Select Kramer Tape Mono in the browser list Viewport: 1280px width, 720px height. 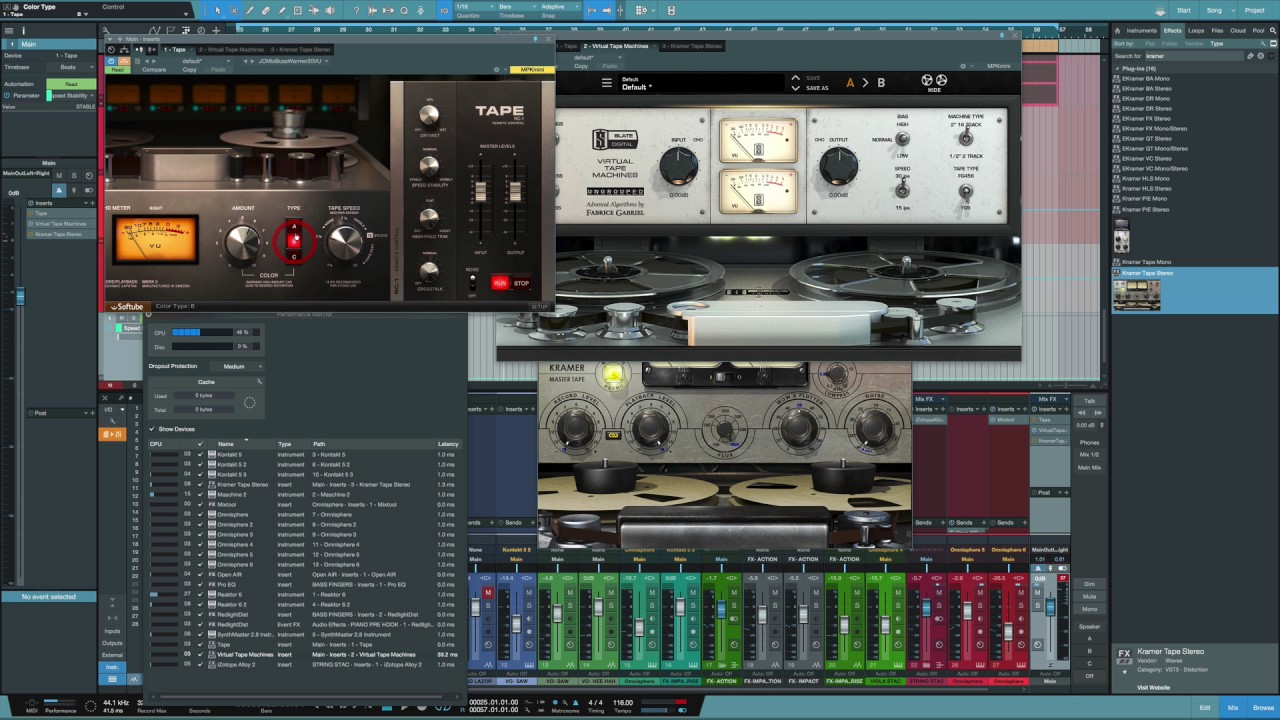(1146, 262)
